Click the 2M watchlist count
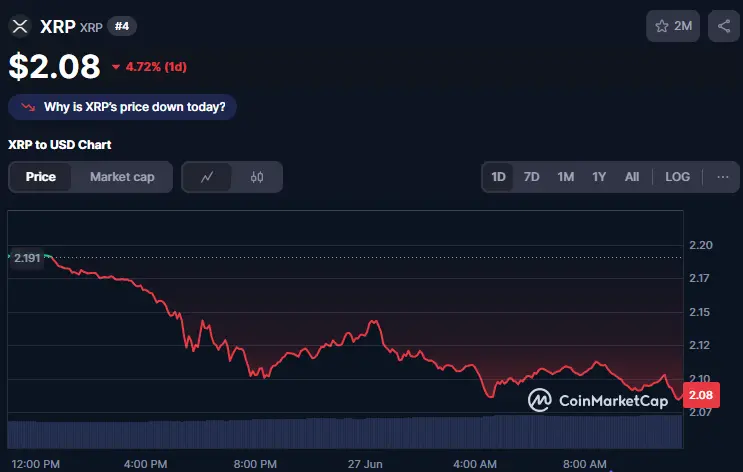The height and width of the screenshot is (472, 743). point(683,26)
